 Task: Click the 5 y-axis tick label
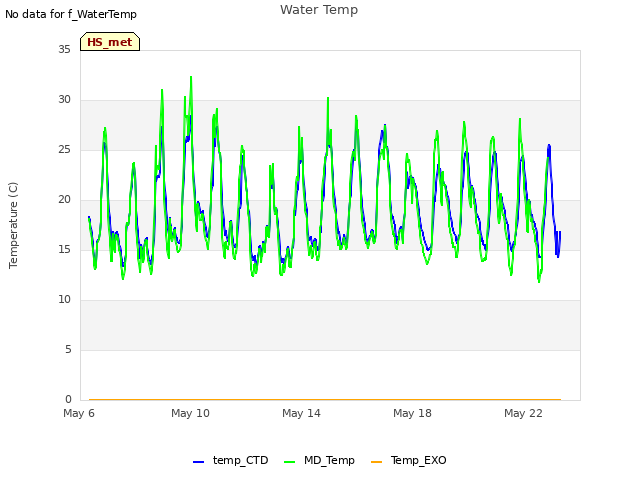click(68, 349)
